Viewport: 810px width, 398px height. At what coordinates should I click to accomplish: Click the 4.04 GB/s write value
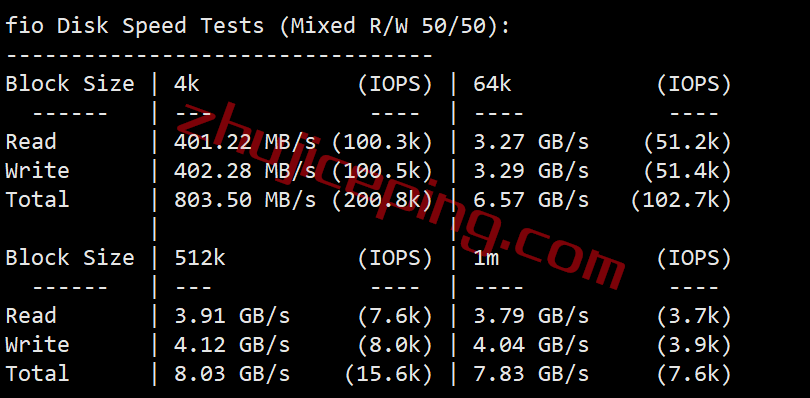(x=531, y=344)
